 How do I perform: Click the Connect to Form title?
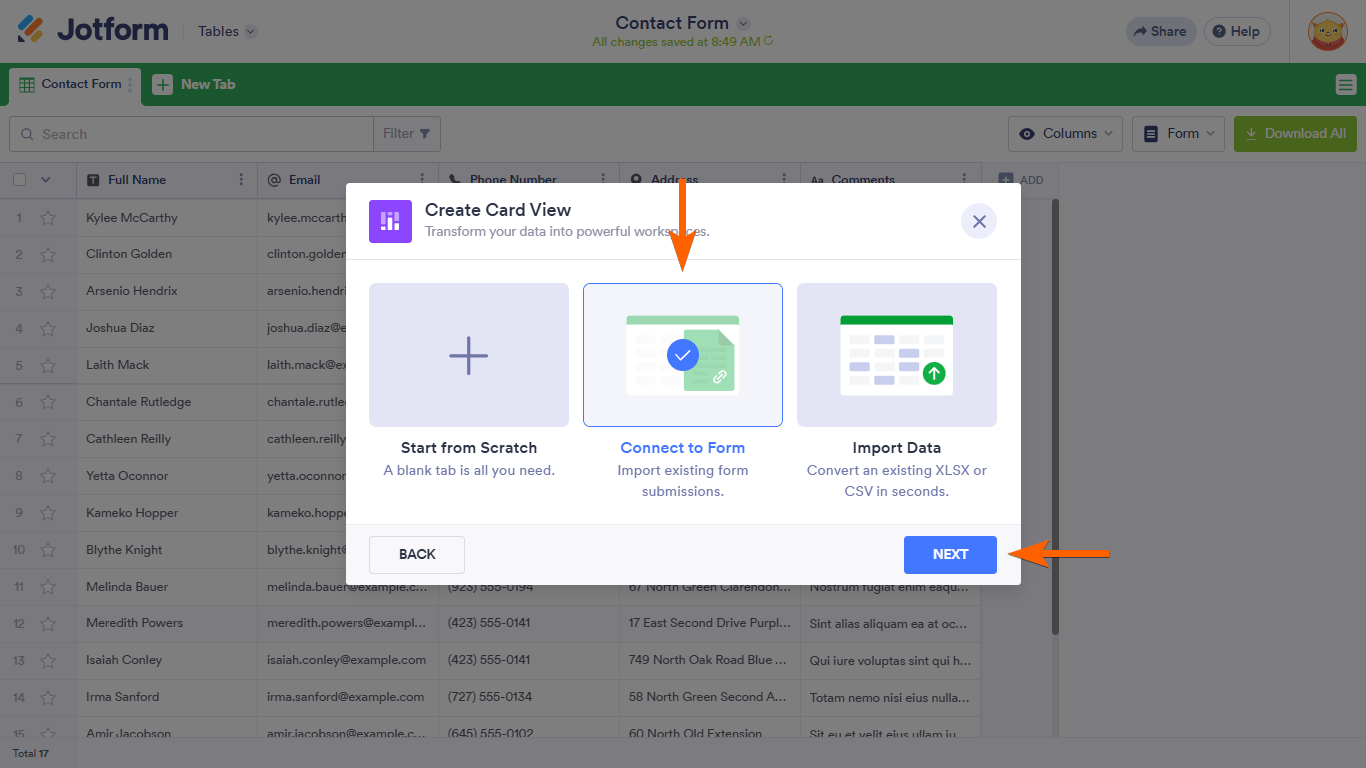[x=683, y=448]
